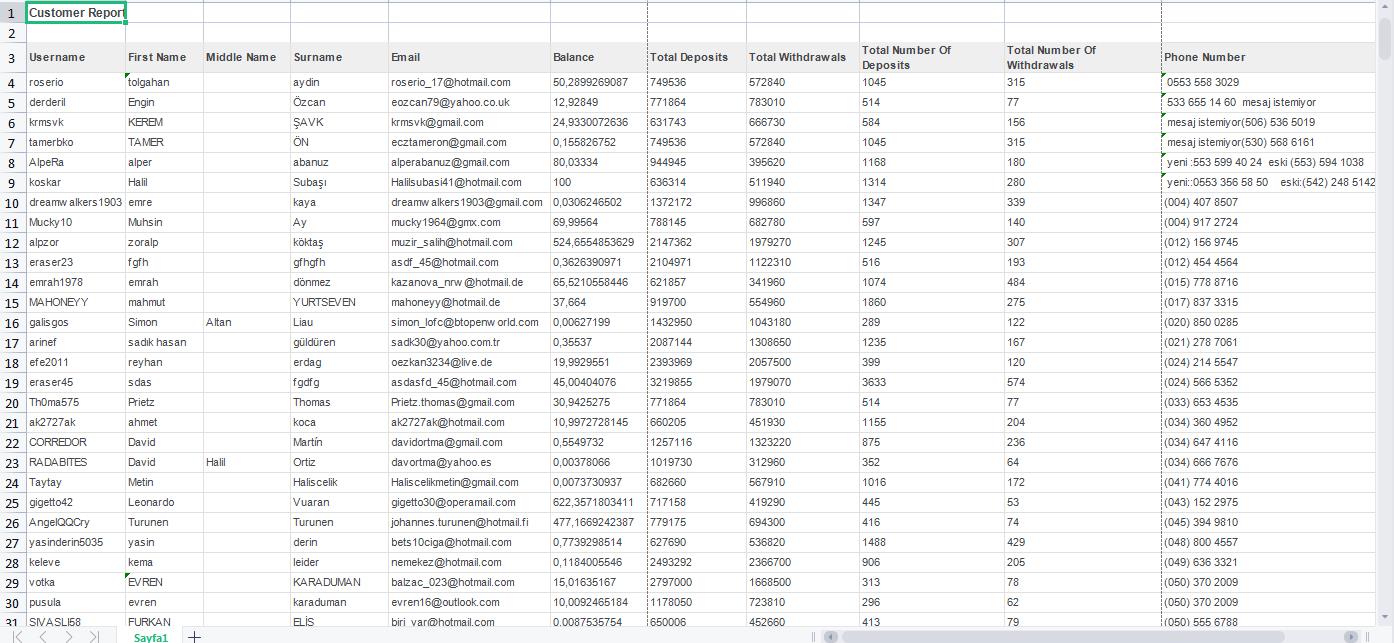
Task: Select row header 3
Action: point(12,58)
